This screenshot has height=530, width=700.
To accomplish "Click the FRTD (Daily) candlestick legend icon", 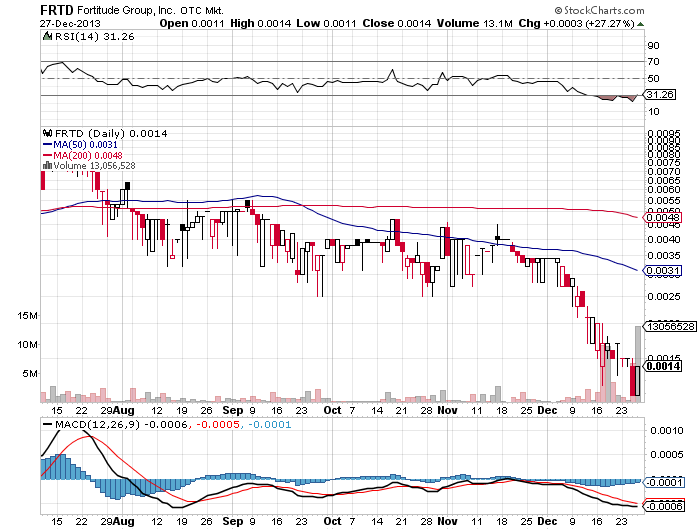I will pos(47,133).
